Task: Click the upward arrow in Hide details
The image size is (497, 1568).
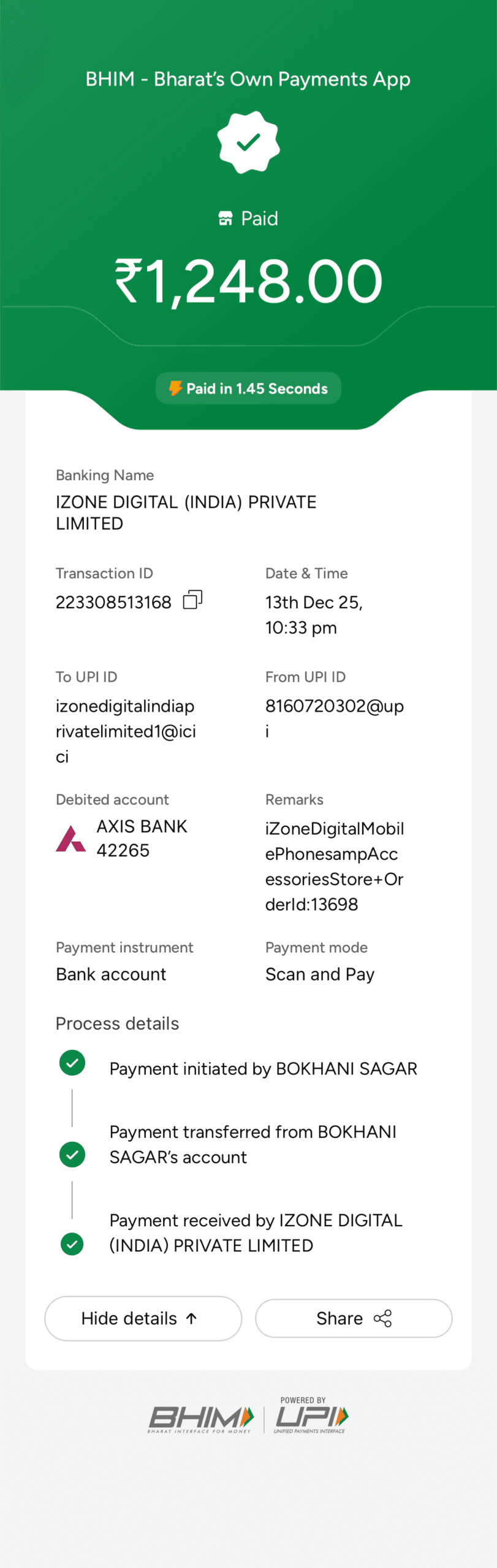Action: [191, 1318]
